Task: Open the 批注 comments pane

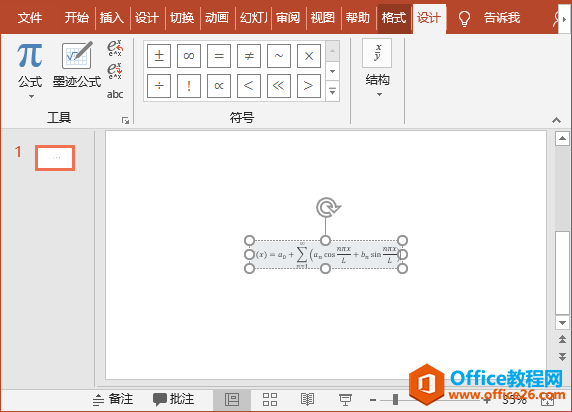Action: point(174,399)
